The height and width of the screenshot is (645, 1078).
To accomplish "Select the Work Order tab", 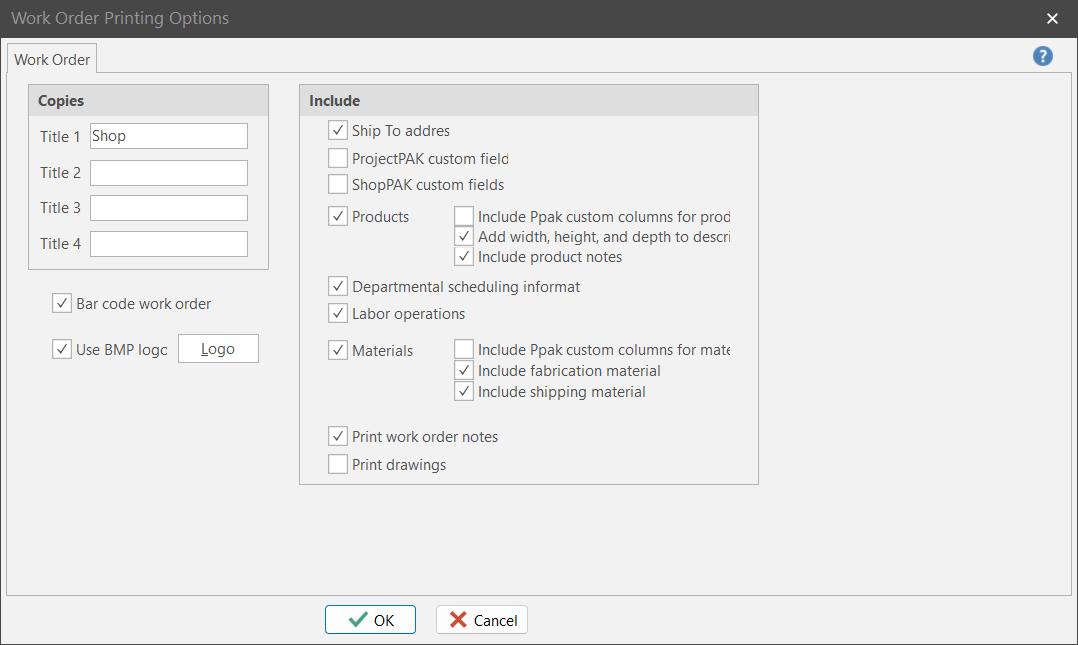I will [x=52, y=60].
